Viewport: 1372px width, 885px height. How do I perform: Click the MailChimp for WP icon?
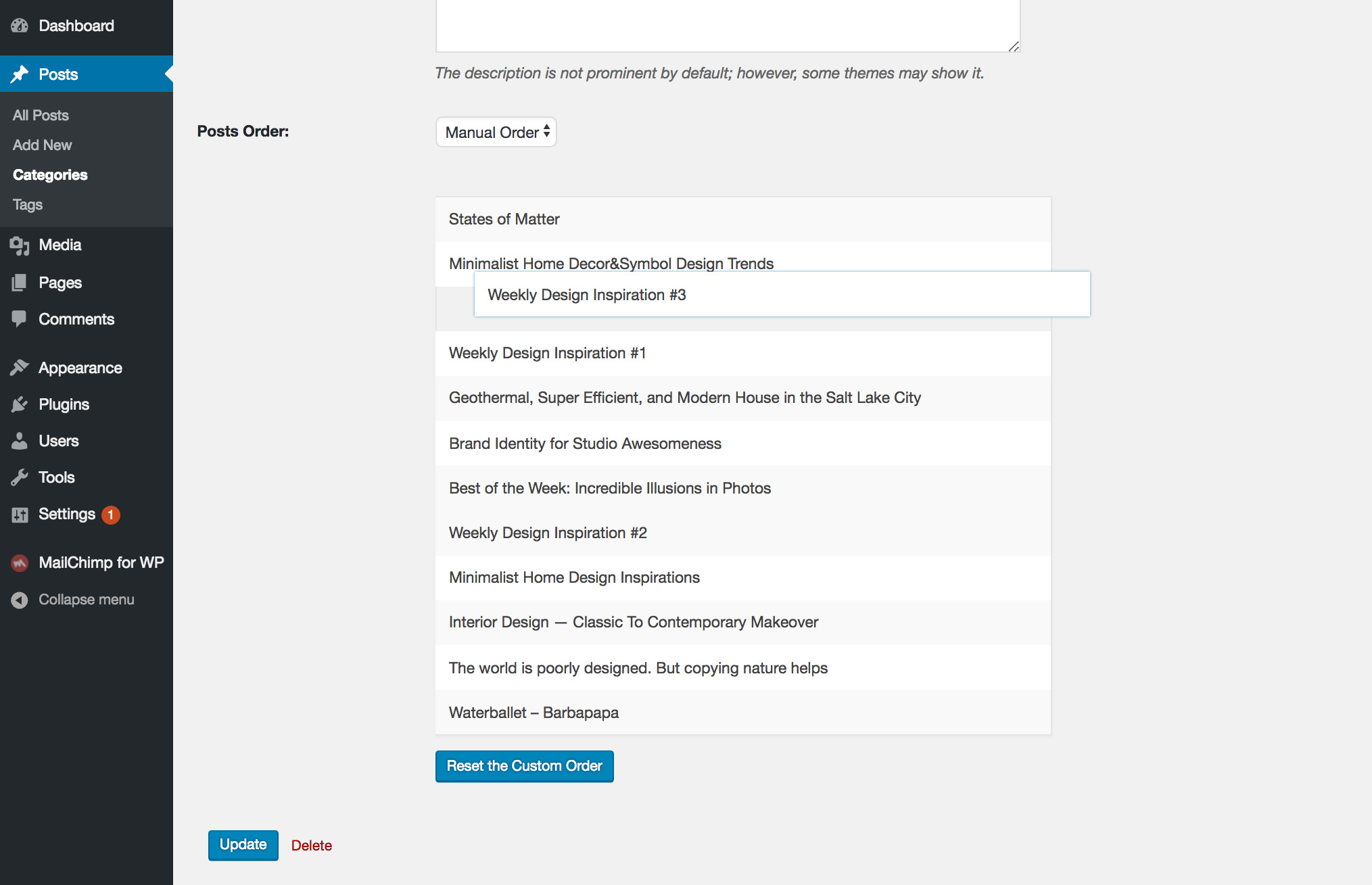20,563
